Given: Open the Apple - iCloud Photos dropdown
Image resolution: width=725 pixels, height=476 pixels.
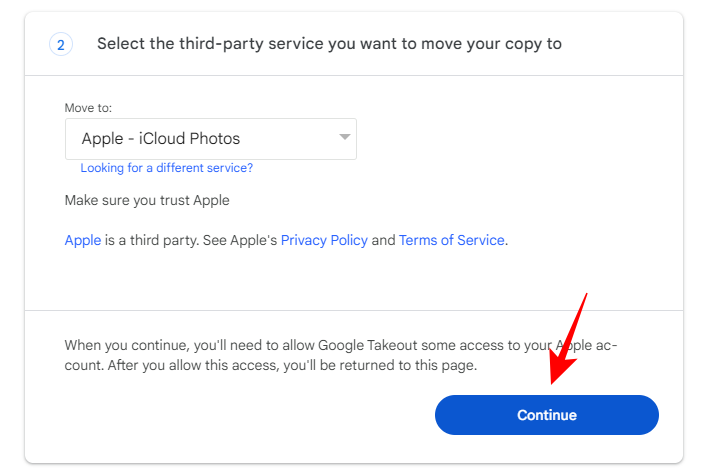Looking at the screenshot, I should point(210,138).
